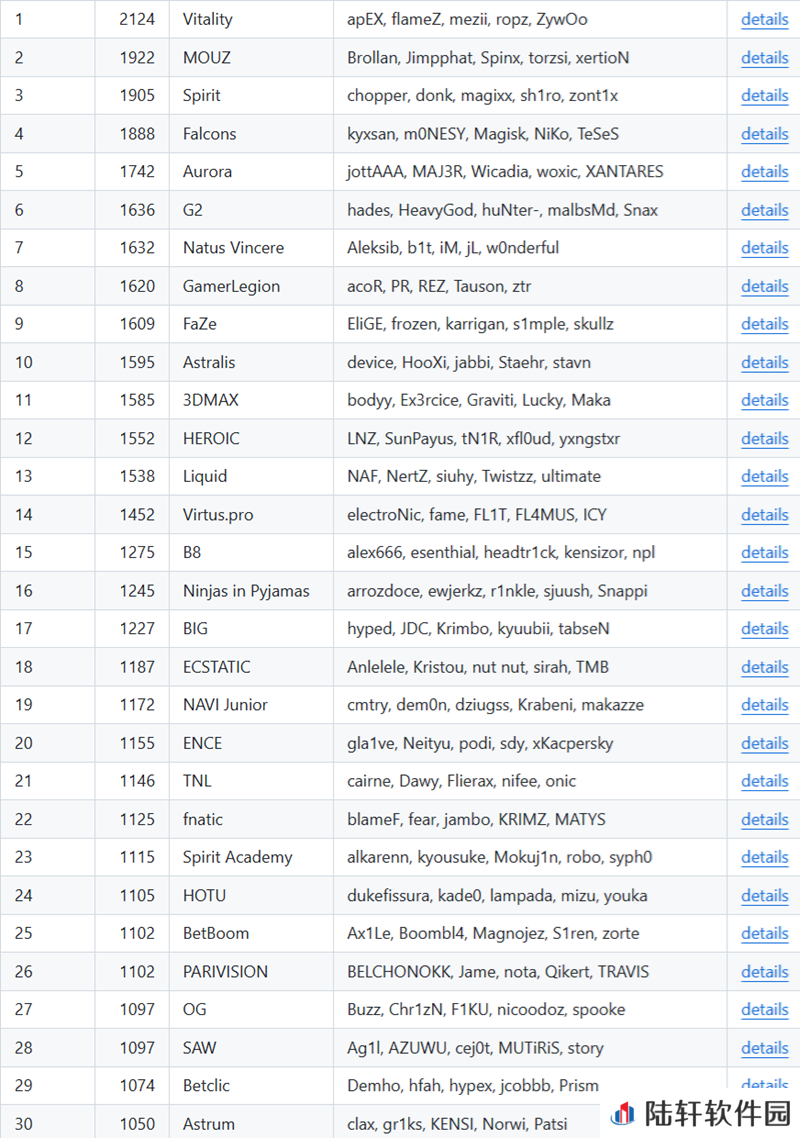Select team name MOUZ
Screen dimensions: 800x1138
point(207,58)
